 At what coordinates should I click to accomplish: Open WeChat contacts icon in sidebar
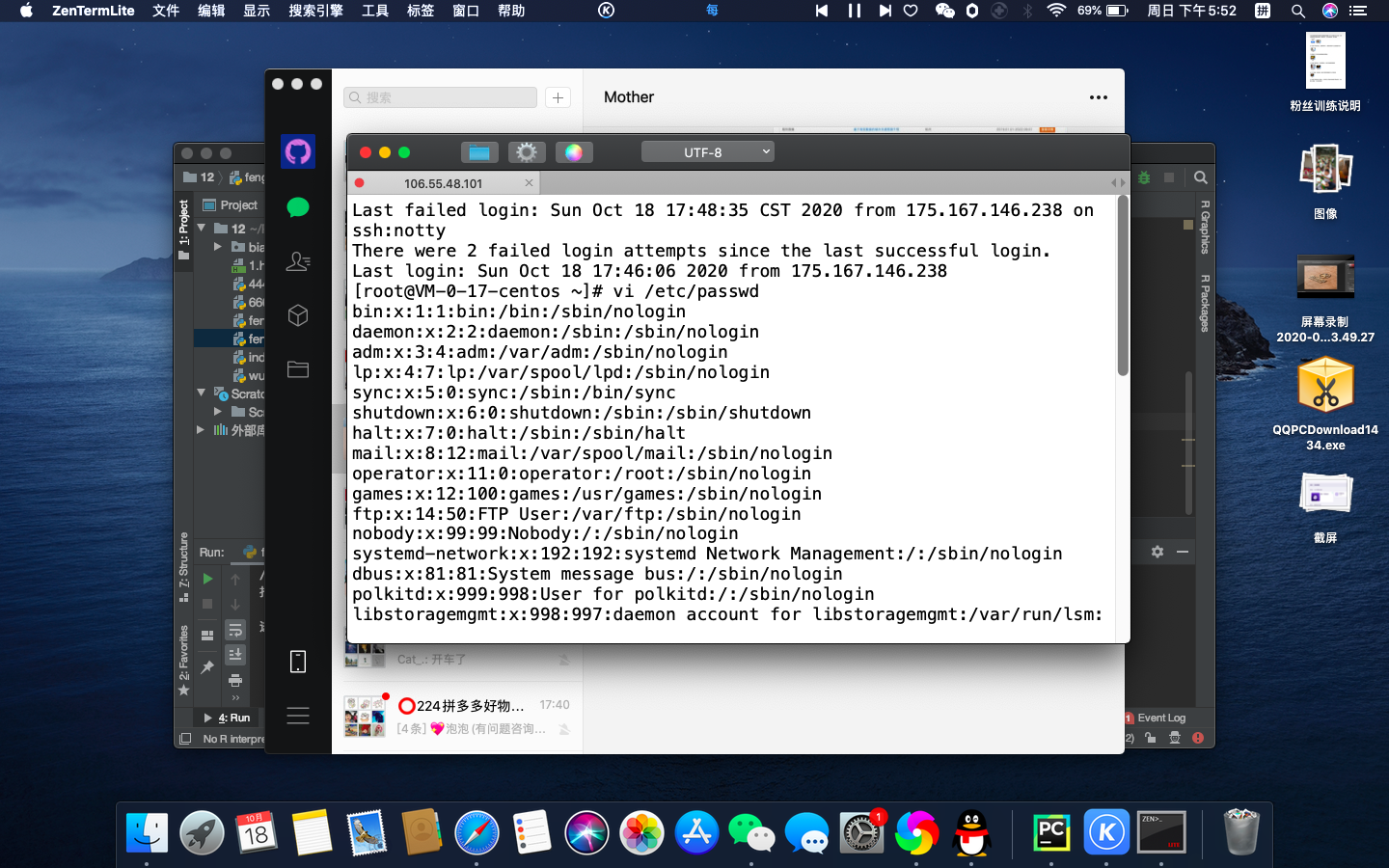298,261
